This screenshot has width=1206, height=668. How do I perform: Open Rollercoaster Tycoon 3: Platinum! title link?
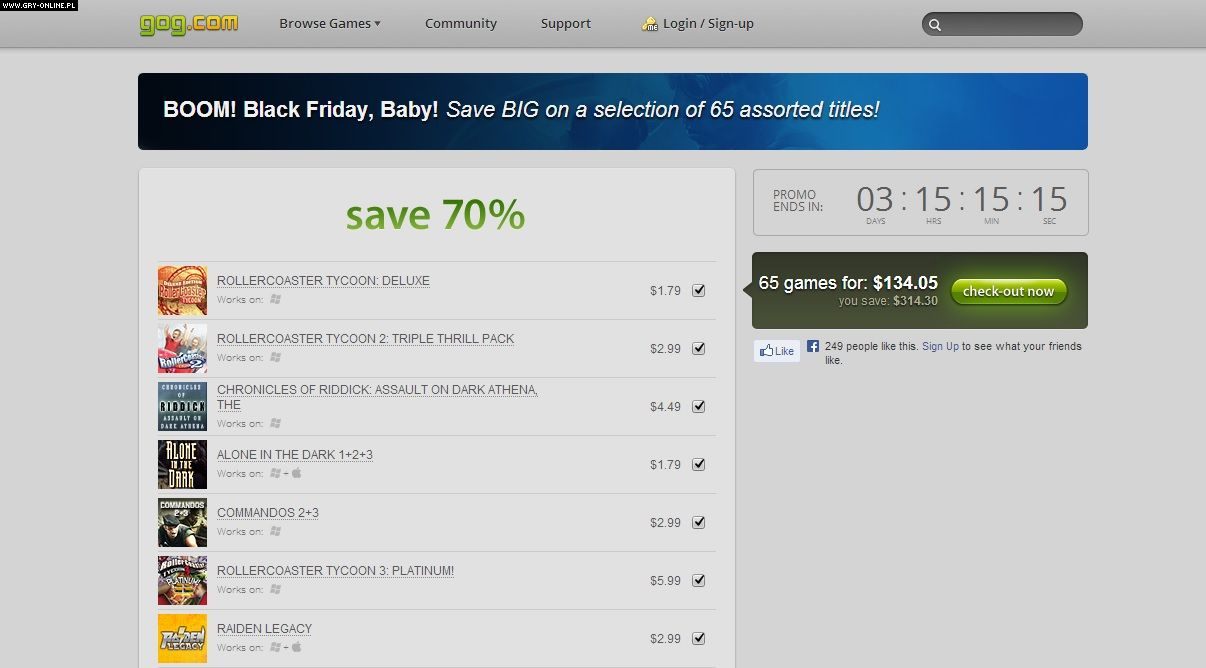[335, 571]
